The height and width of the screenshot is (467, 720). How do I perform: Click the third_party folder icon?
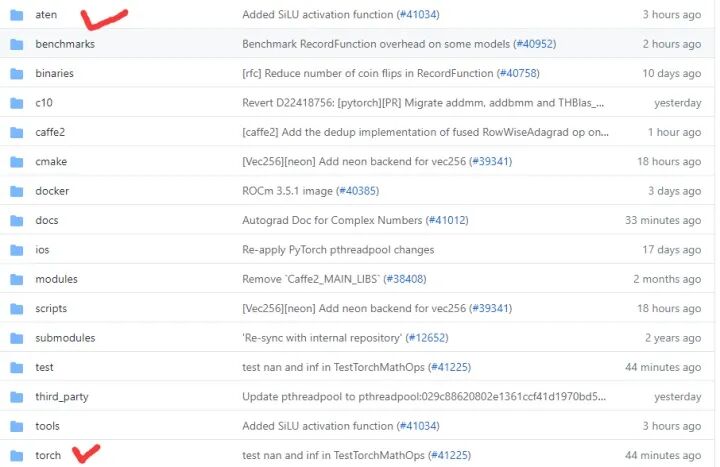[x=17, y=397]
